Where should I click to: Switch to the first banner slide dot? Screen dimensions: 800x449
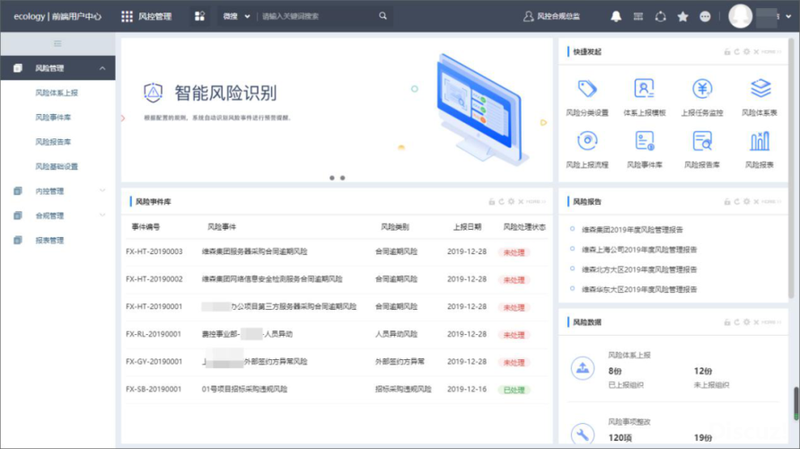(332, 178)
